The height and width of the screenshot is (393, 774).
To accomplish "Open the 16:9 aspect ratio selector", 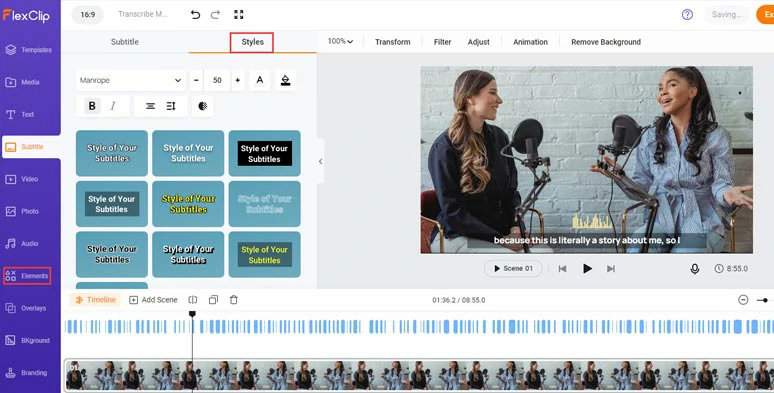I will coord(87,14).
